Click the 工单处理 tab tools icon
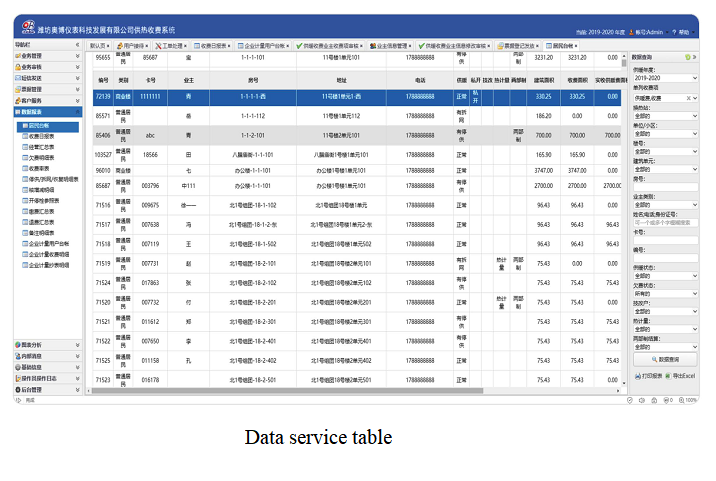Screen dimensions: 716x481 point(158,46)
